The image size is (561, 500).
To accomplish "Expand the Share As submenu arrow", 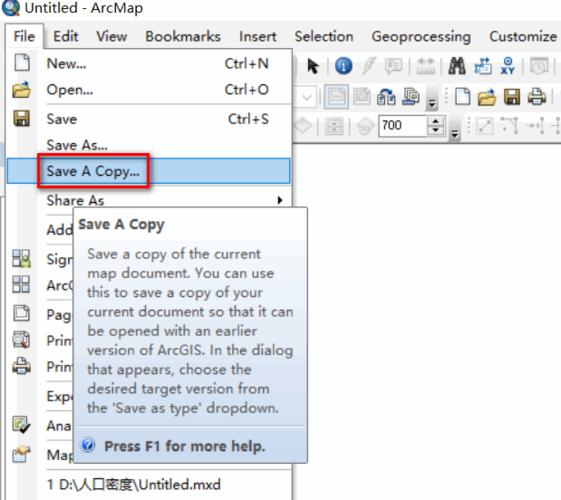I will pyautogui.click(x=280, y=200).
